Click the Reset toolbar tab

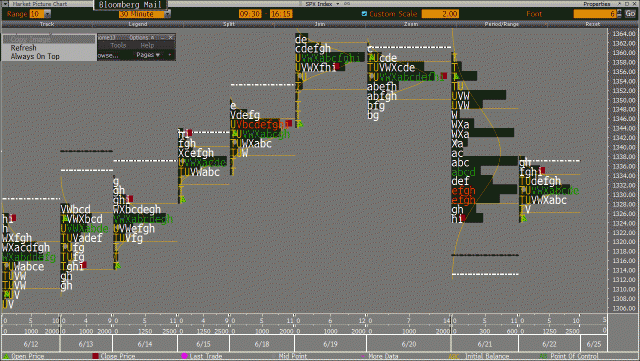(593, 24)
